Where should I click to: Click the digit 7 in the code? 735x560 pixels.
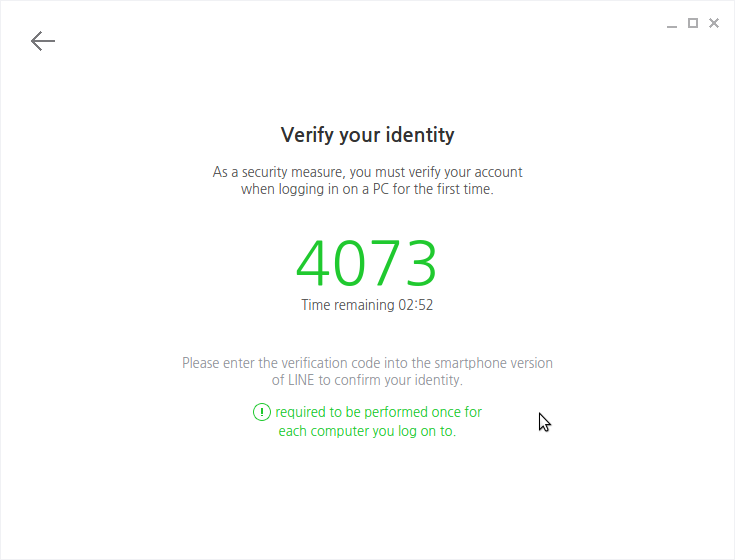coord(385,263)
